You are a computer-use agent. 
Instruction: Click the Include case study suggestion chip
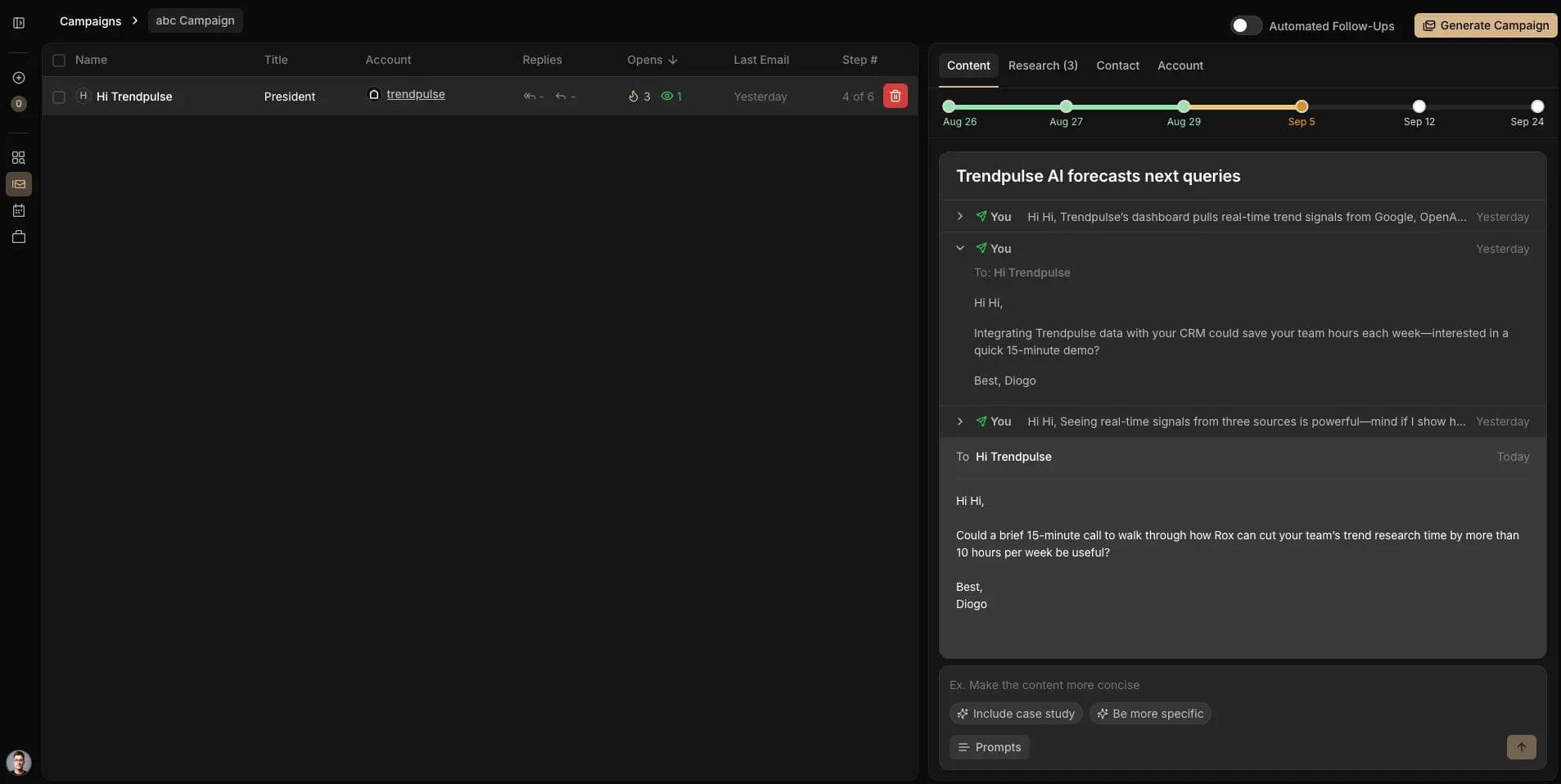[1015, 714]
